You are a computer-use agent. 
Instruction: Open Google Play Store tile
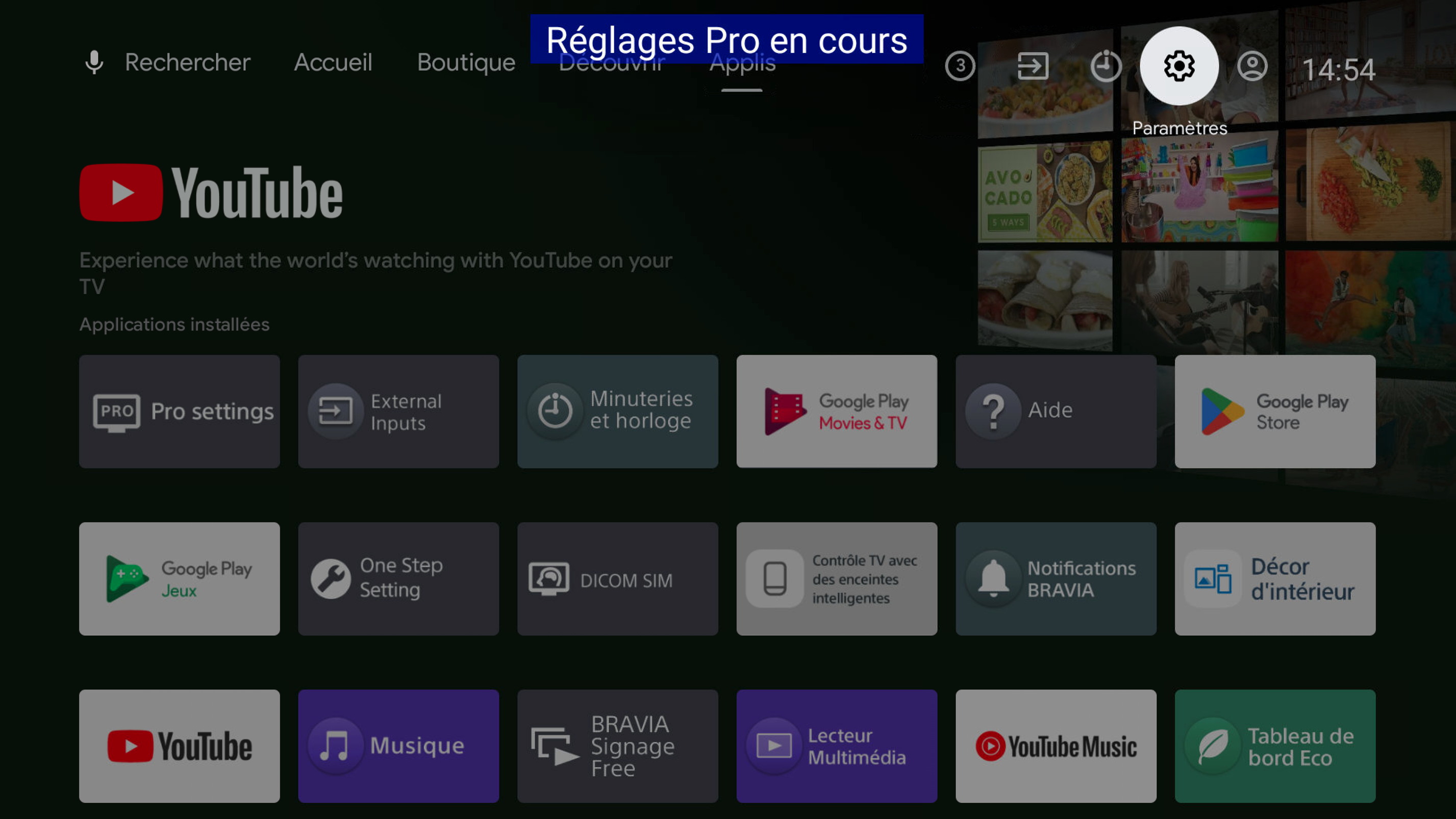tap(1274, 411)
